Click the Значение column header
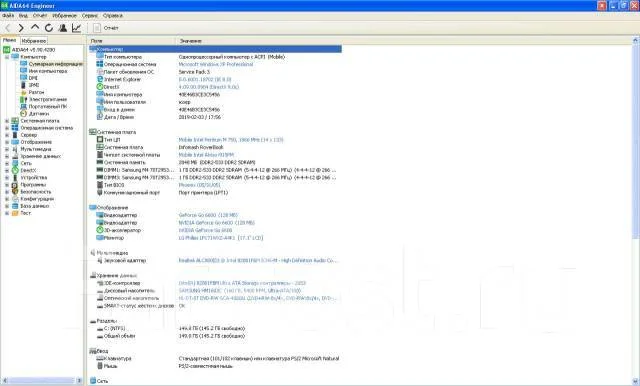Screen dimensions: 640x386 point(191,41)
